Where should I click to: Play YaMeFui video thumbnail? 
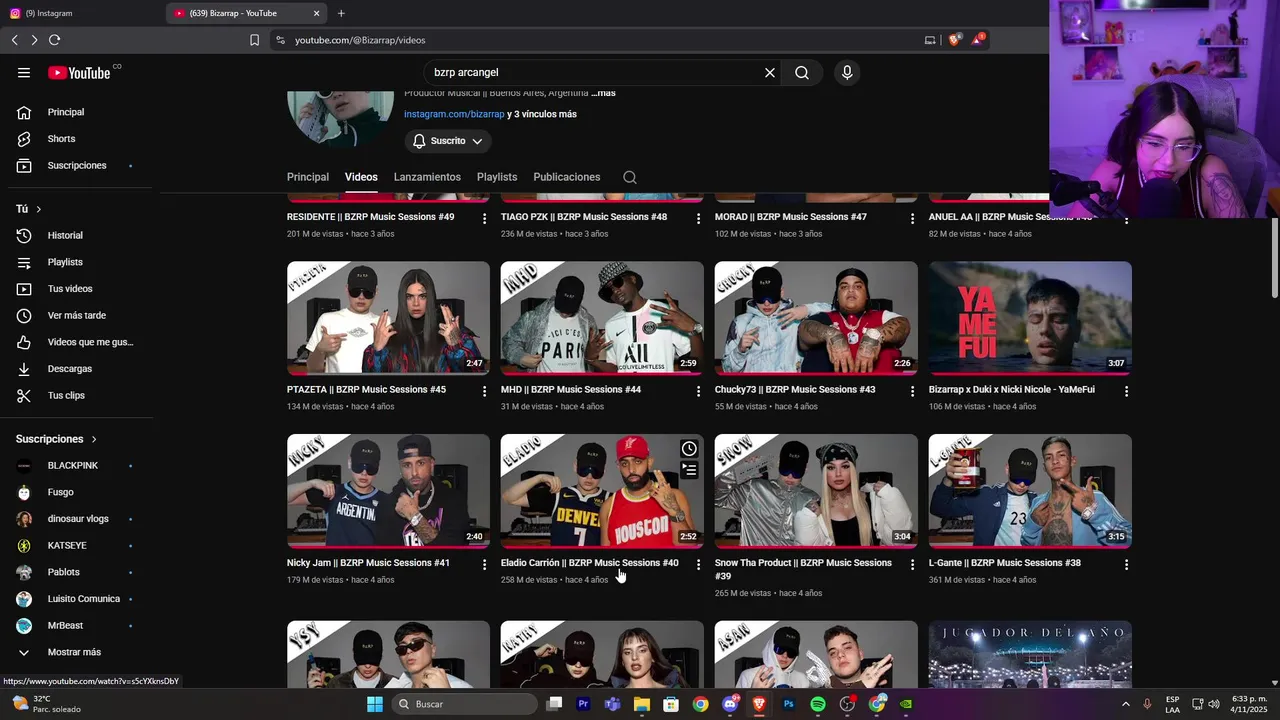pyautogui.click(x=1030, y=318)
